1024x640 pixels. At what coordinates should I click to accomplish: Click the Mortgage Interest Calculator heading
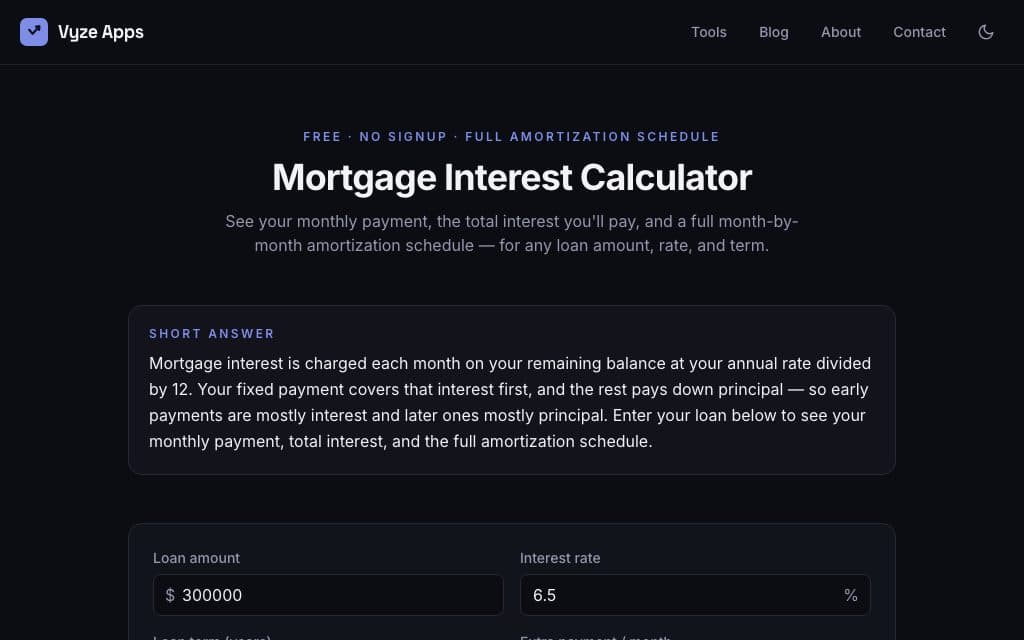pos(512,177)
